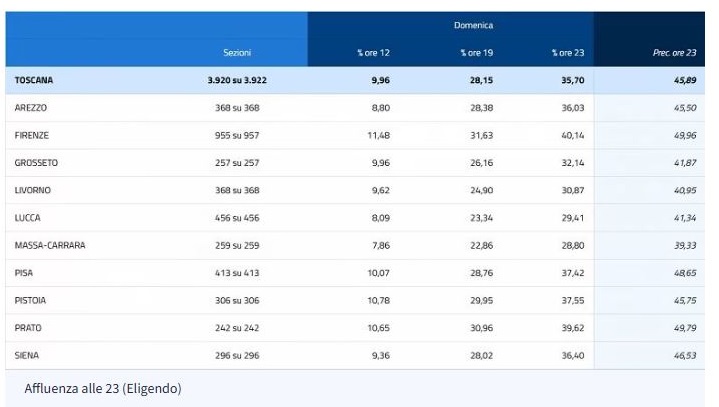Click the Prec. ore 23 column header
The width and height of the screenshot is (719, 407).
675,53
